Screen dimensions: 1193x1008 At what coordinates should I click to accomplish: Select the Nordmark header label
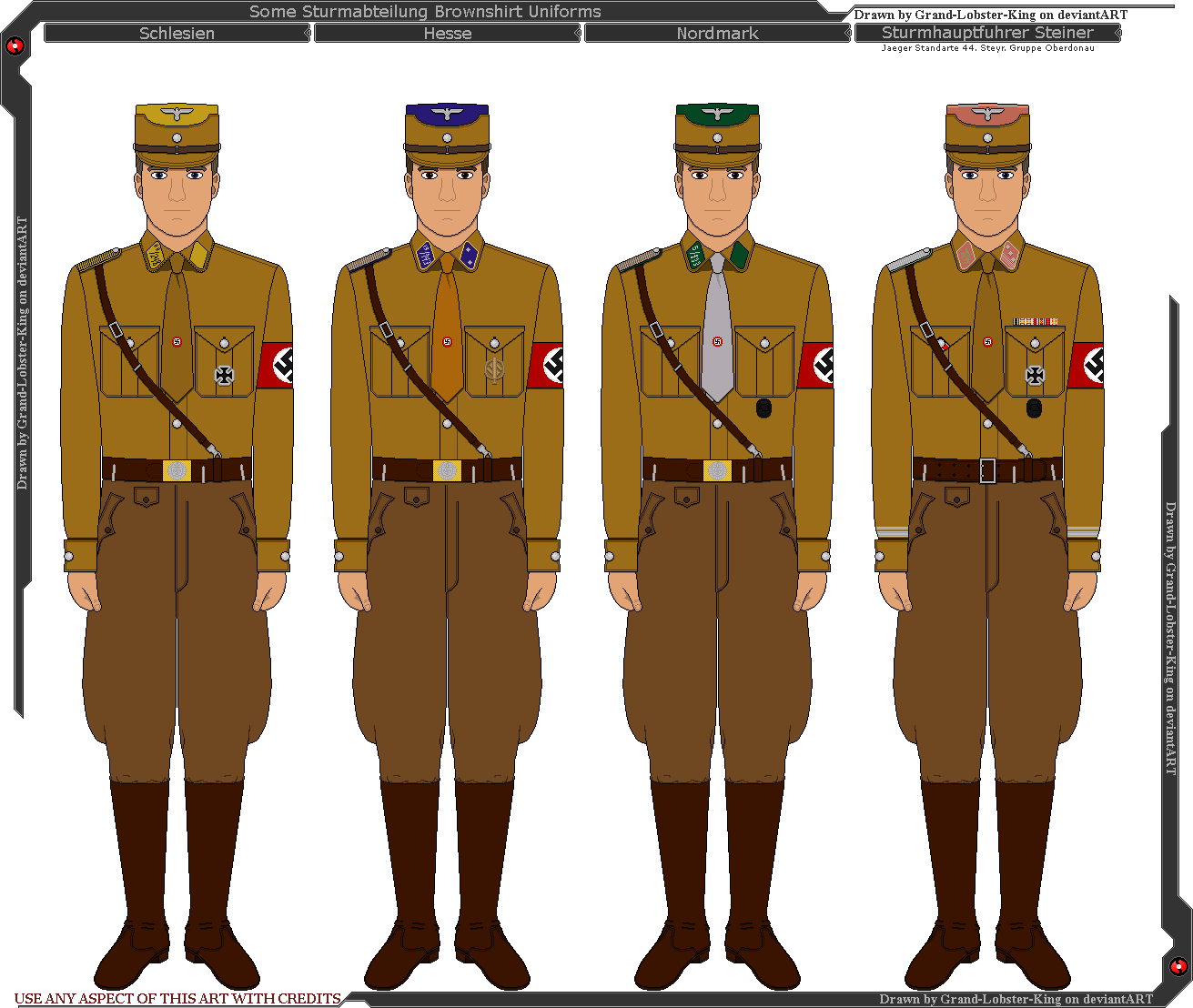click(717, 33)
